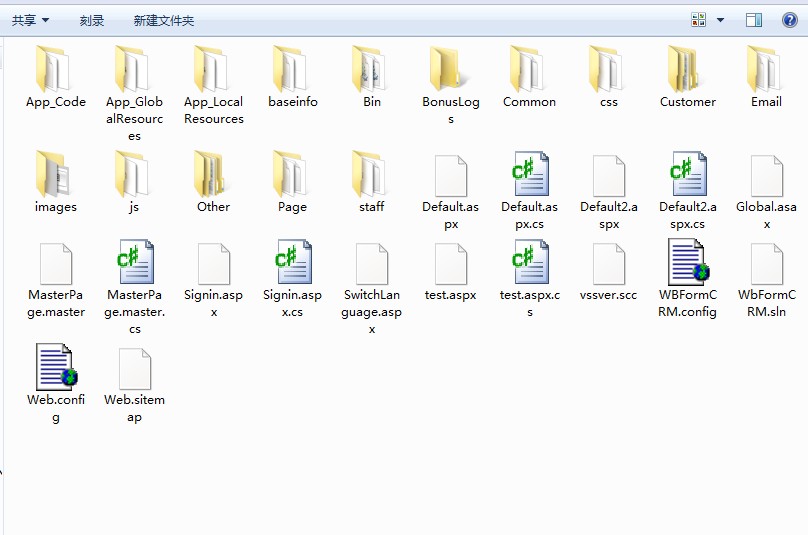808x535 pixels.
Task: Select the Global.asax file icon
Action: click(767, 176)
